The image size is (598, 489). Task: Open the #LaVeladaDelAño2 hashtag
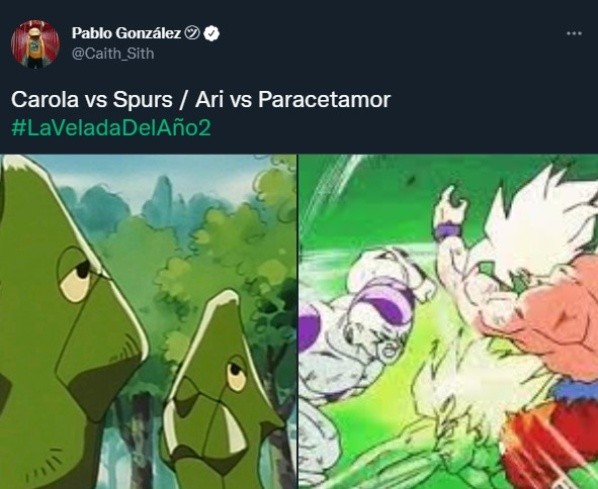(x=111, y=127)
